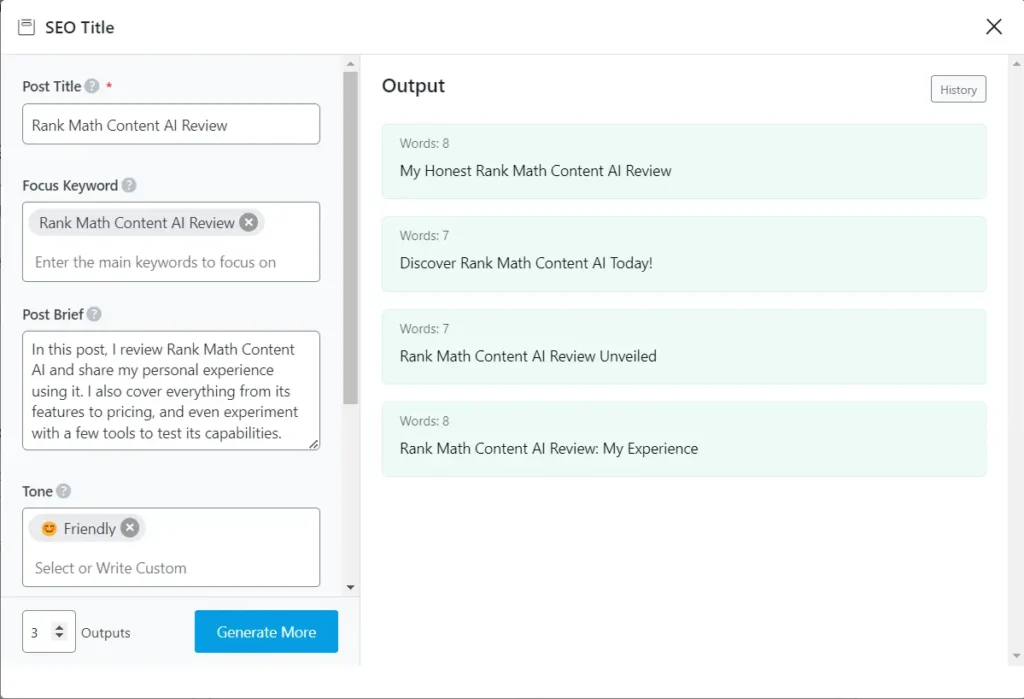Click into the Post Brief text area

point(171,391)
